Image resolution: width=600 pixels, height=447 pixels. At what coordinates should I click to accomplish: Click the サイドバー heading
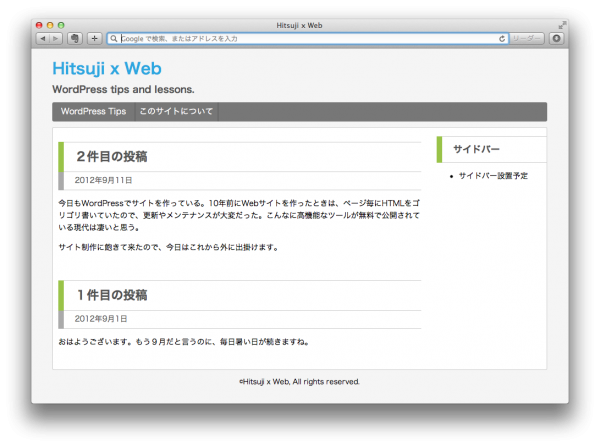[476, 149]
